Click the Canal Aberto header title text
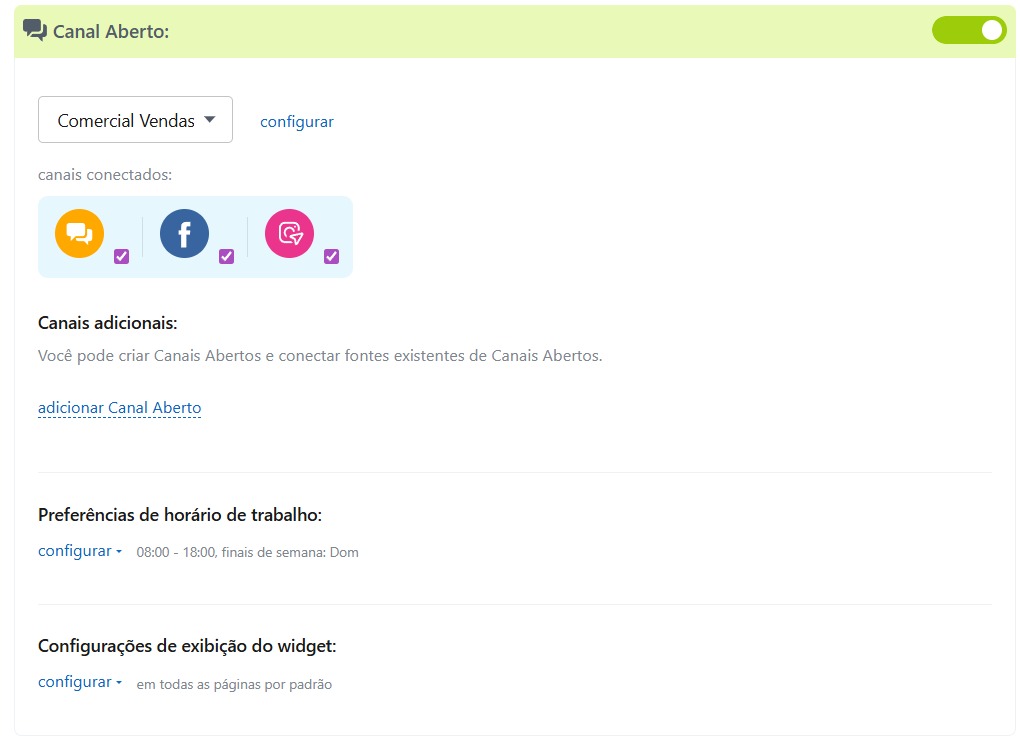Image resolution: width=1020 pixels, height=736 pixels. (111, 32)
